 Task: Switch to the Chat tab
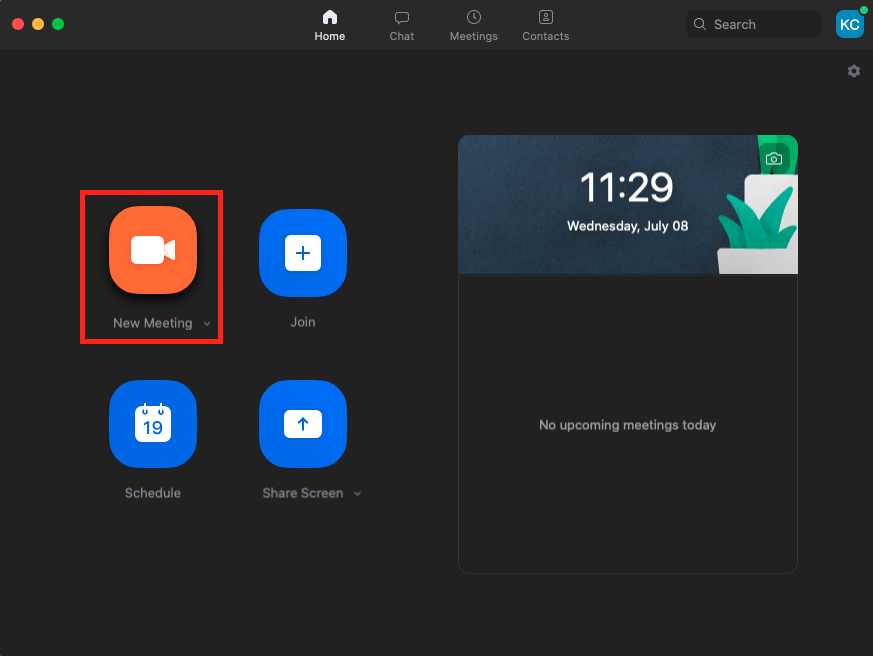coord(401,26)
